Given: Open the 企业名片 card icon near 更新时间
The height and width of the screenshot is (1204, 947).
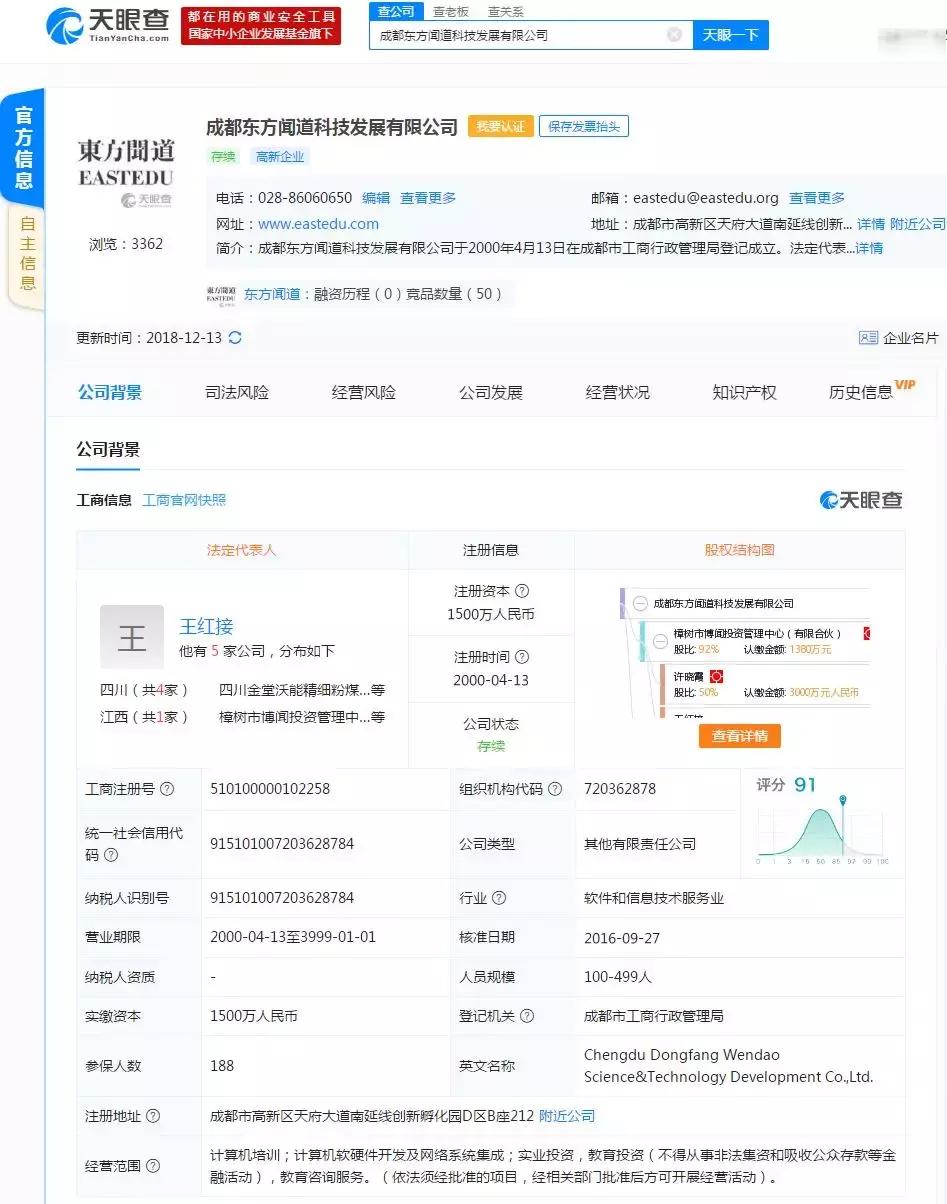Looking at the screenshot, I should (x=869, y=338).
